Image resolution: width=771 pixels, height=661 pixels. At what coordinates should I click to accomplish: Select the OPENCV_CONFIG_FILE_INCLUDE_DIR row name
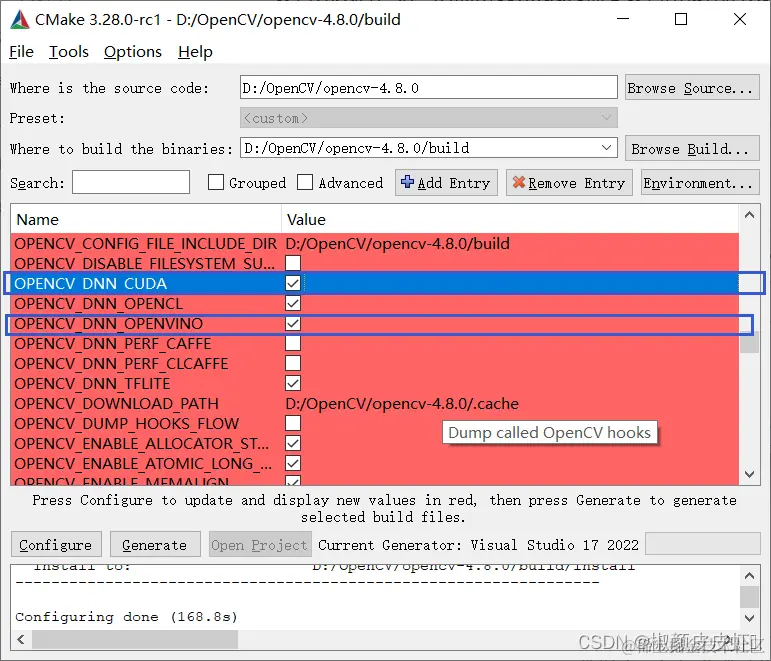(146, 243)
